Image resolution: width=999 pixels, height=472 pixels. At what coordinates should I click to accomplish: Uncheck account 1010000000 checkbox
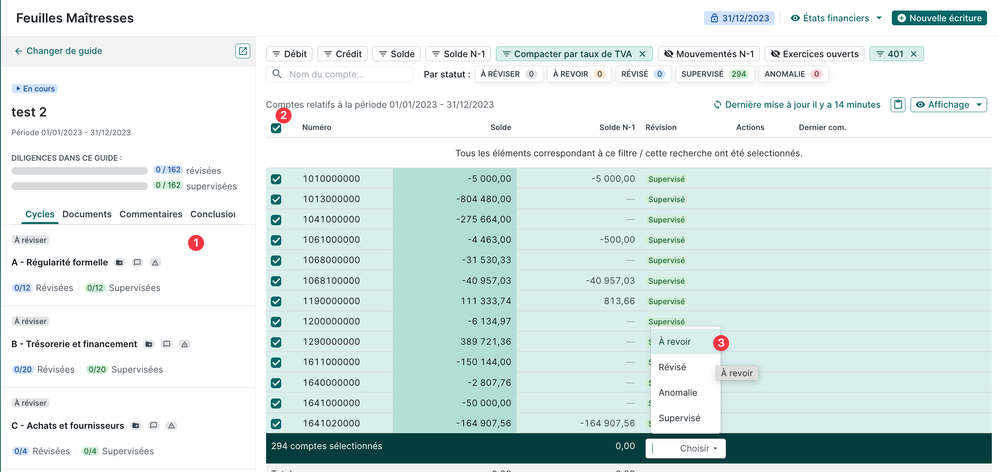coord(276,179)
